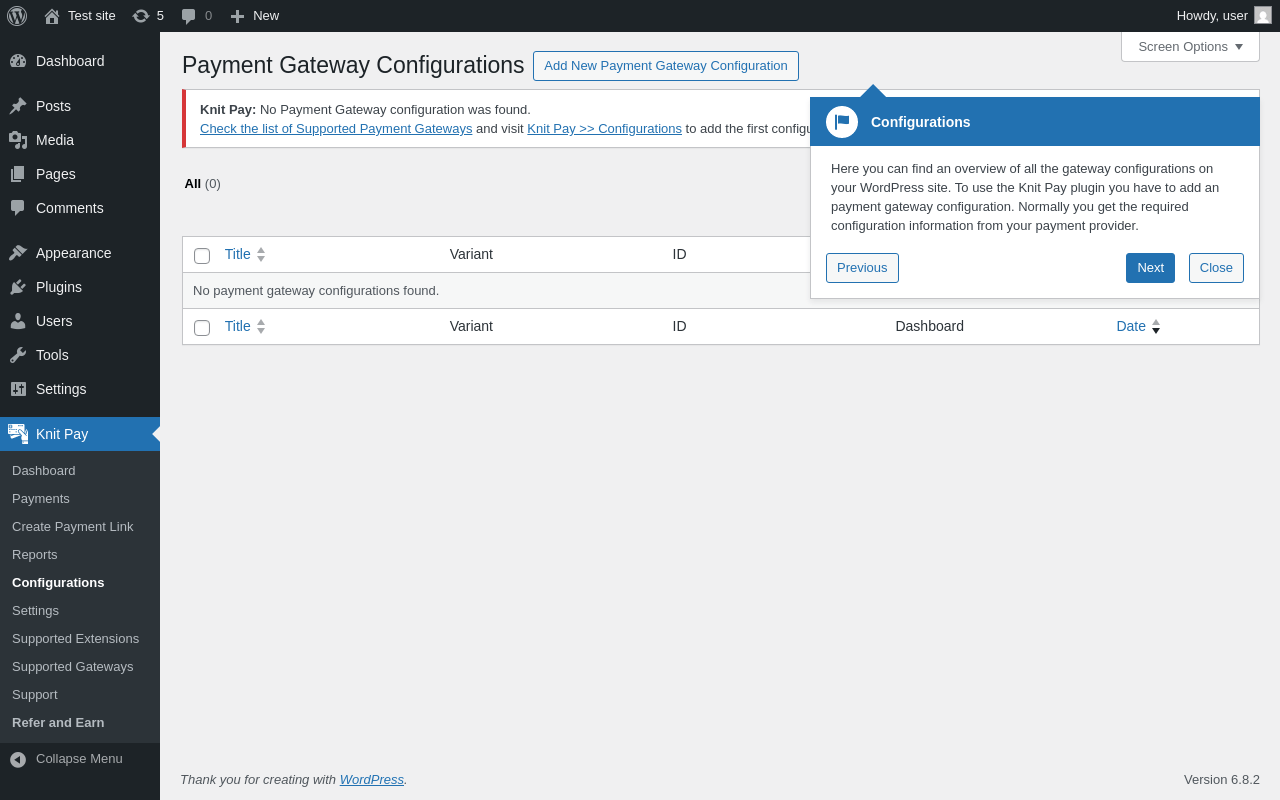Open Knit Pay Settings submenu item
Image resolution: width=1280 pixels, height=800 pixels.
click(35, 611)
